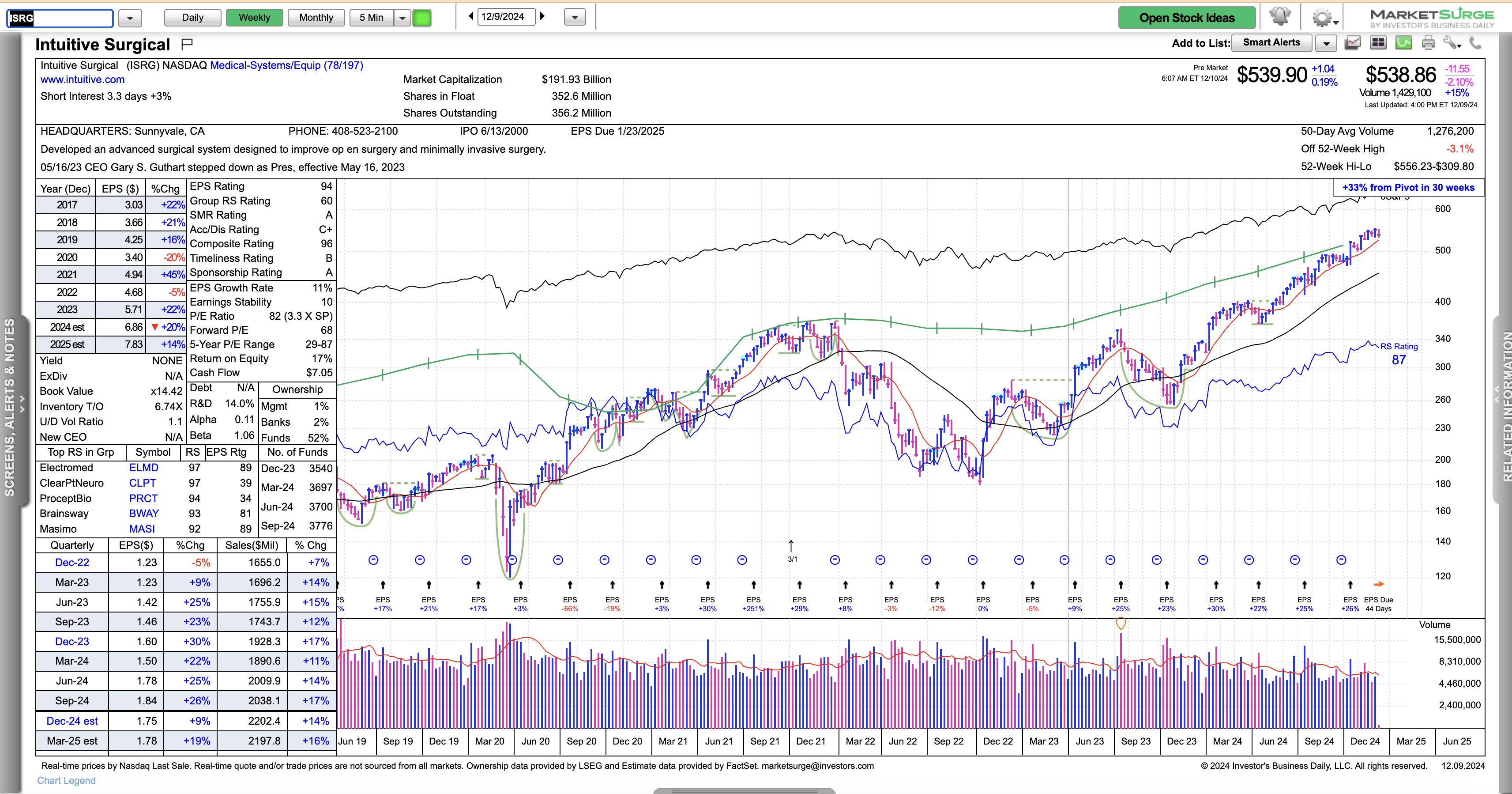Screen dimensions: 1512x794
Task: Click the alerts bell icon
Action: click(x=1279, y=16)
